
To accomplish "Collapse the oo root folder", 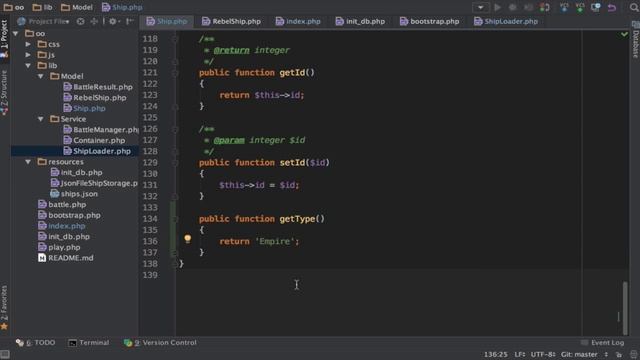I will click(16, 33).
